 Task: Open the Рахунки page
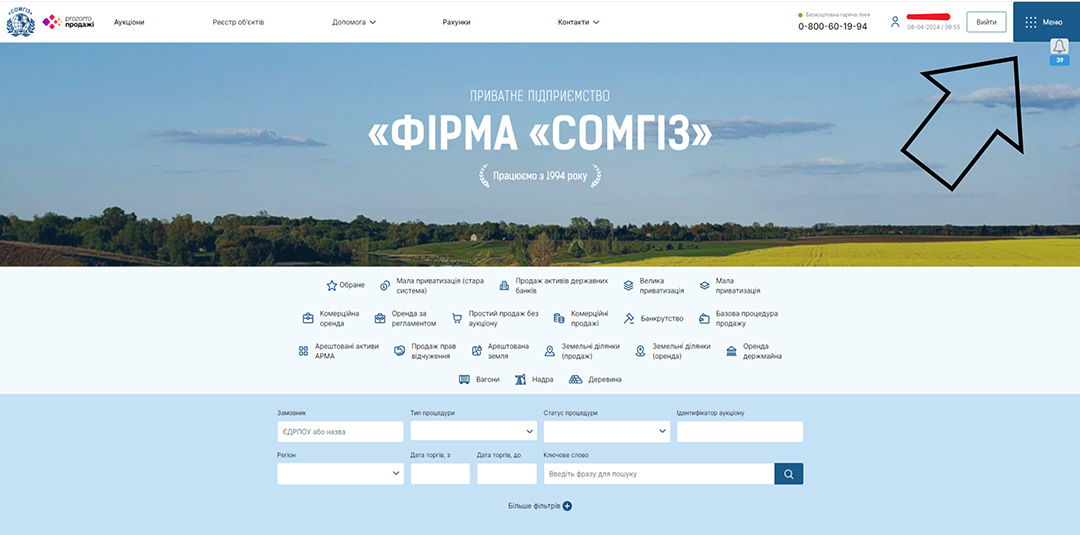click(x=456, y=22)
